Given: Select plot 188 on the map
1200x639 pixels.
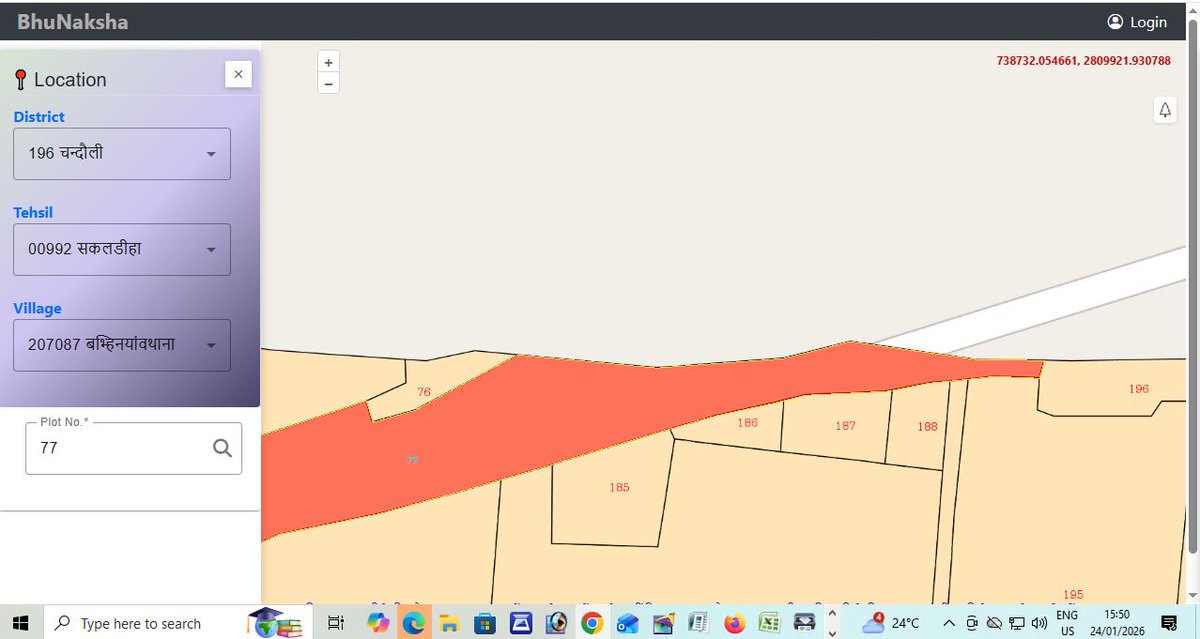Looking at the screenshot, I should pos(927,427).
